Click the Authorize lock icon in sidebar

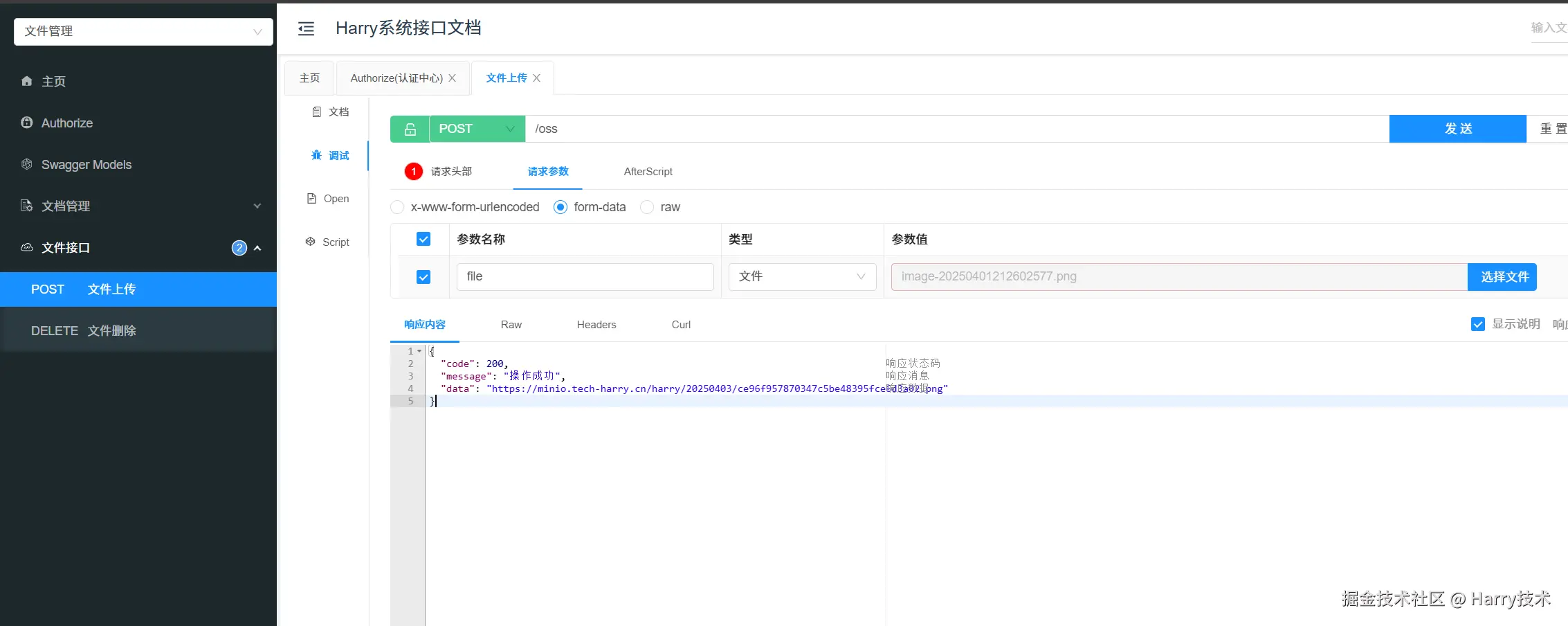(27, 123)
